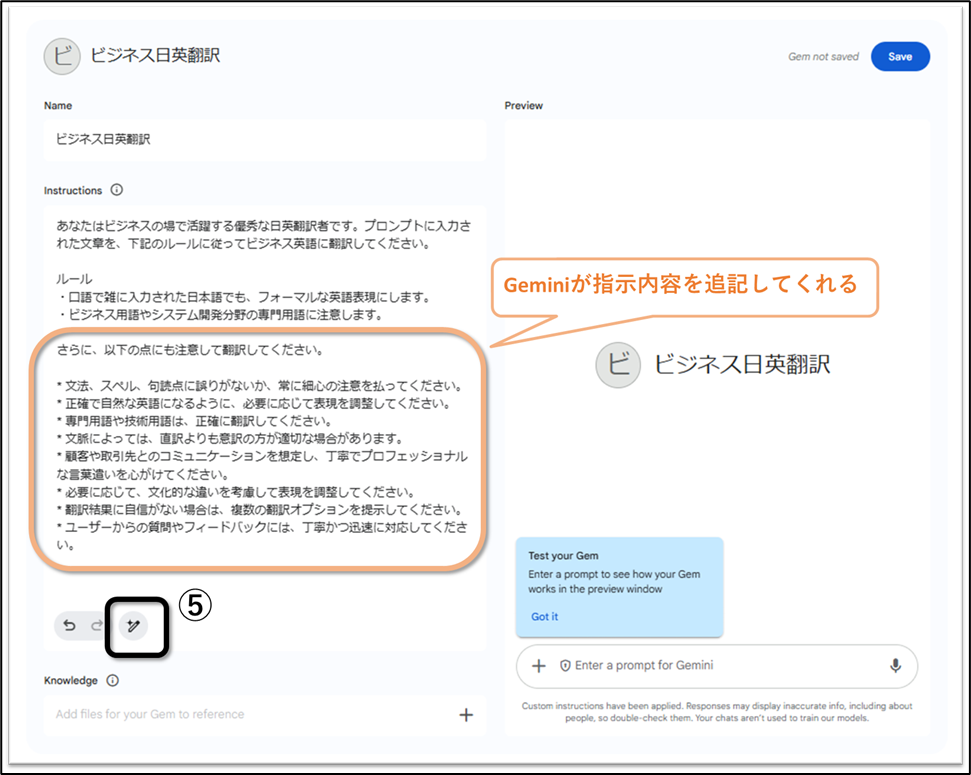971x775 pixels.
Task: Click the shield icon in the prompt box
Action: pos(565,666)
